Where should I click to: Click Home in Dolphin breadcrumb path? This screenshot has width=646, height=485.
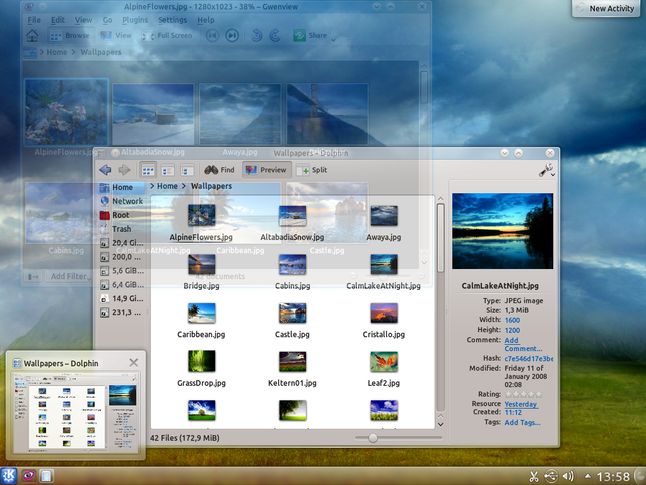[x=167, y=186]
